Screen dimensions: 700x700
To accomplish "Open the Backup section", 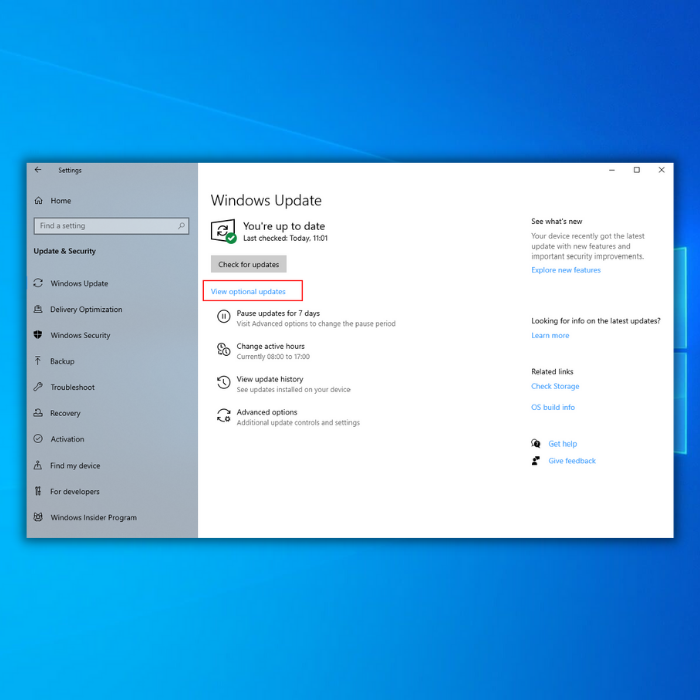I will click(x=62, y=361).
